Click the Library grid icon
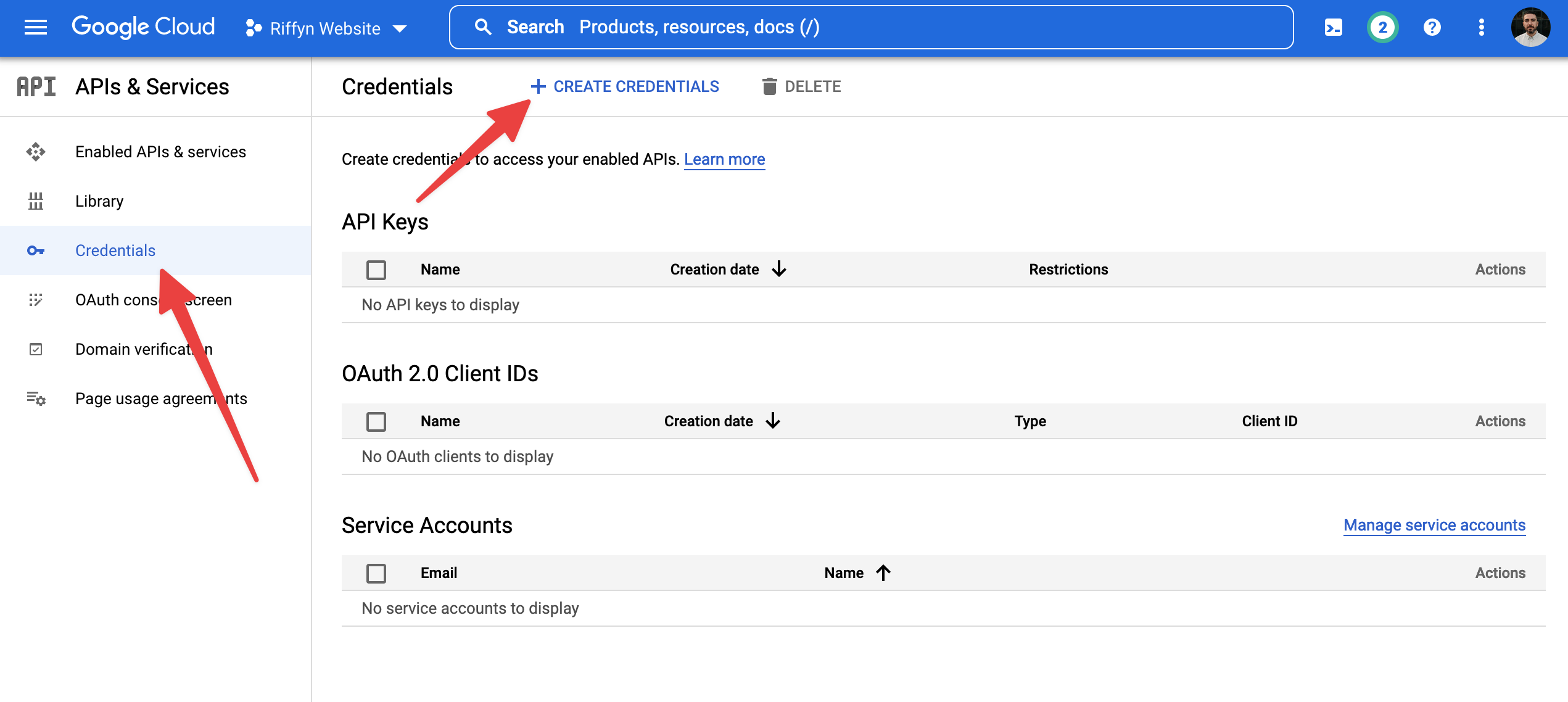The image size is (1568, 702). coord(36,201)
